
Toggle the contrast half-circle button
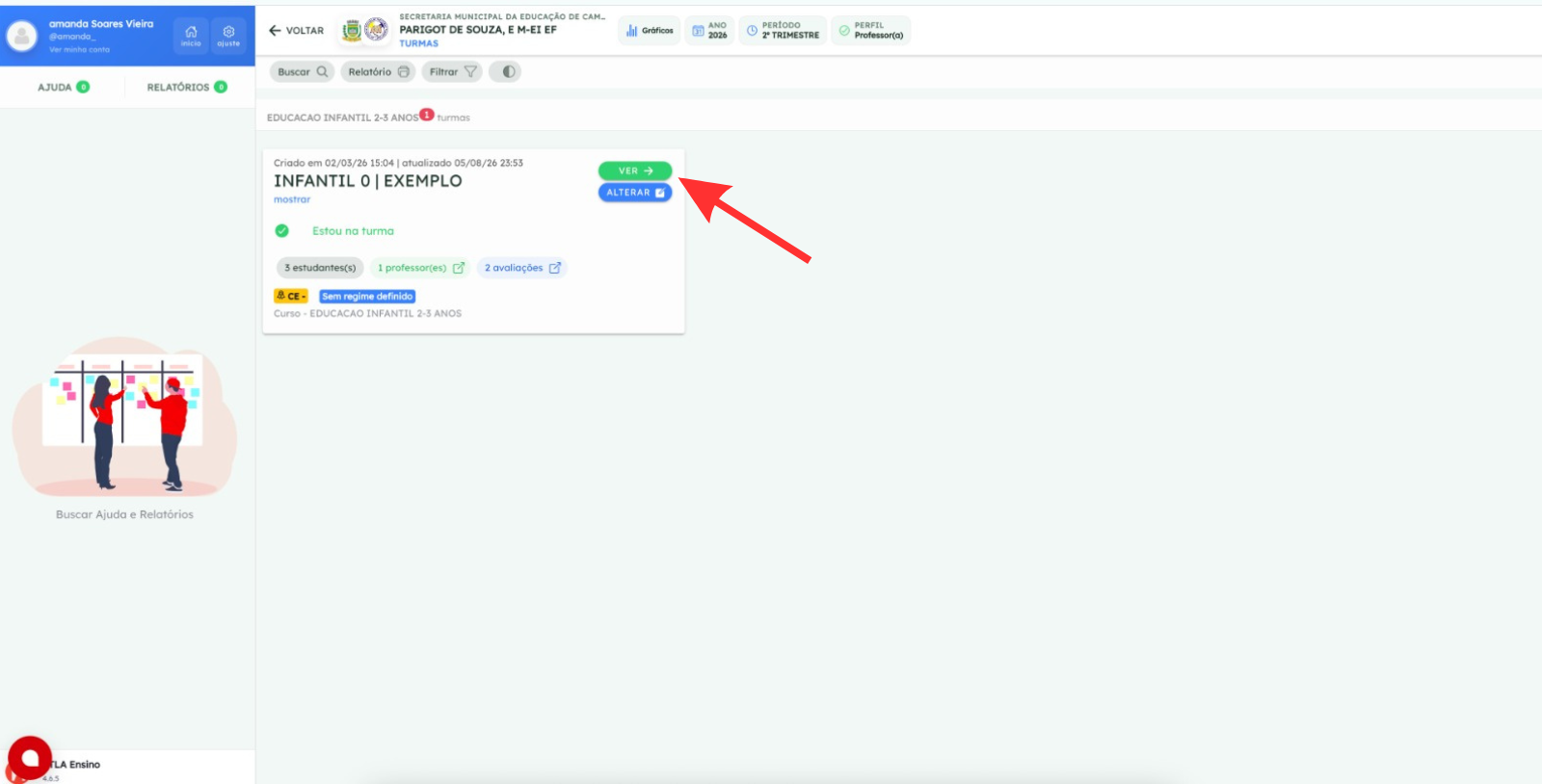[506, 72]
